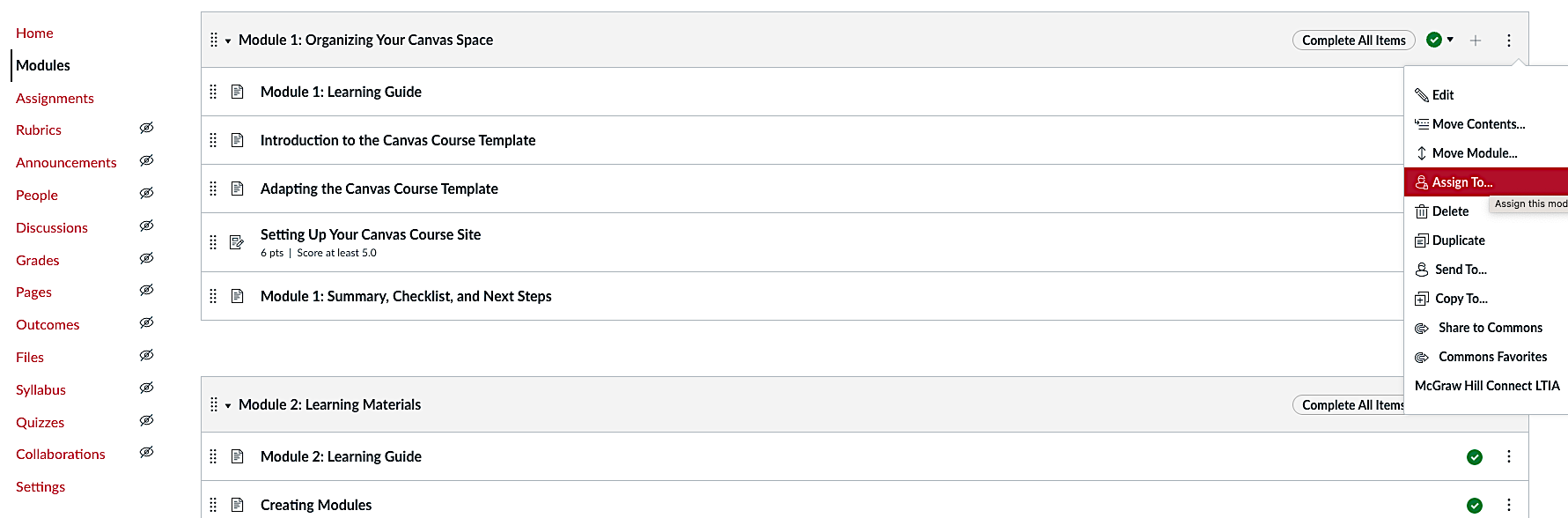Collapse Module 1 using its disclosure chevron
Image resolution: width=1568 pixels, height=518 pixels.
tap(227, 40)
